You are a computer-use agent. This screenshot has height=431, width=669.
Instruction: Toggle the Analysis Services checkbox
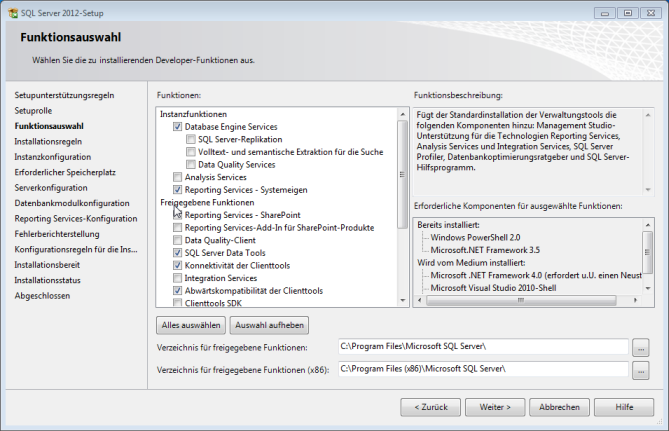point(178,177)
